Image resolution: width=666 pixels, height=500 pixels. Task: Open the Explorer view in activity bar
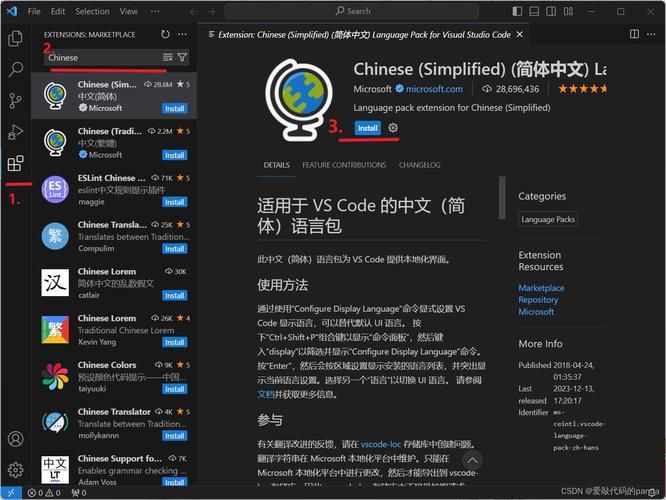click(x=16, y=38)
